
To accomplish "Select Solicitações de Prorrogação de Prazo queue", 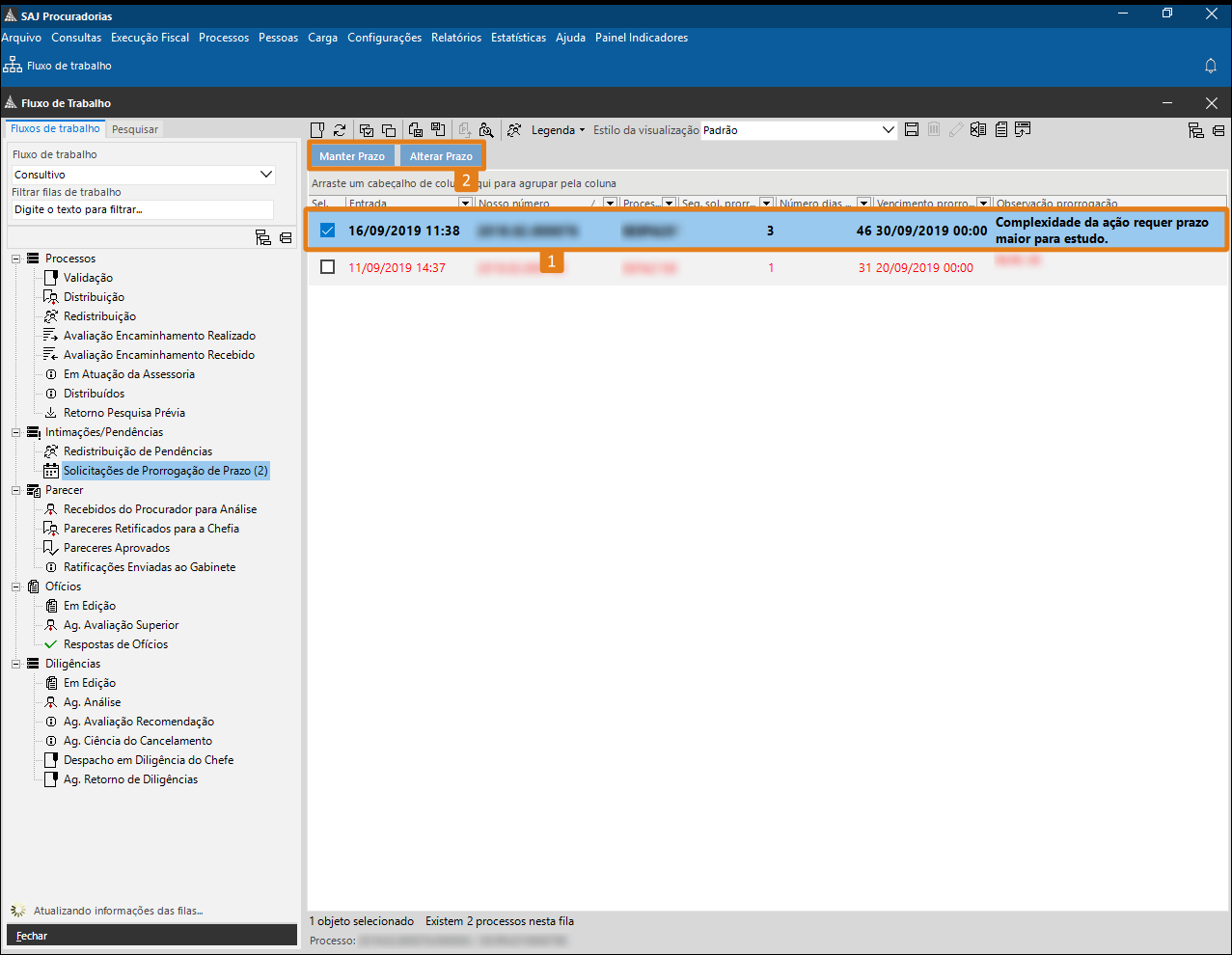I will point(165,471).
